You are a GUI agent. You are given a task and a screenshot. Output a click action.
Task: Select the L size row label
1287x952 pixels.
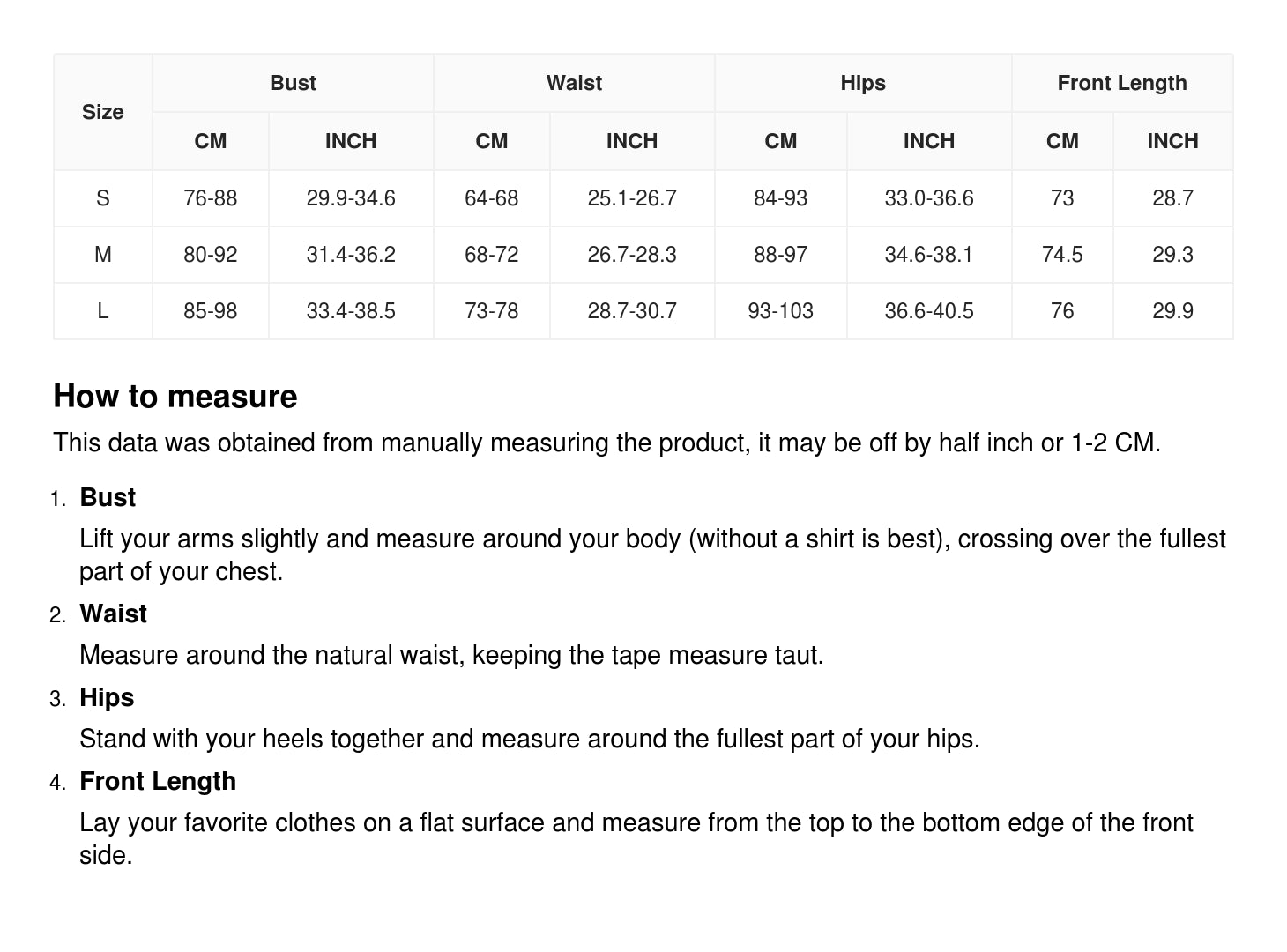coord(102,311)
